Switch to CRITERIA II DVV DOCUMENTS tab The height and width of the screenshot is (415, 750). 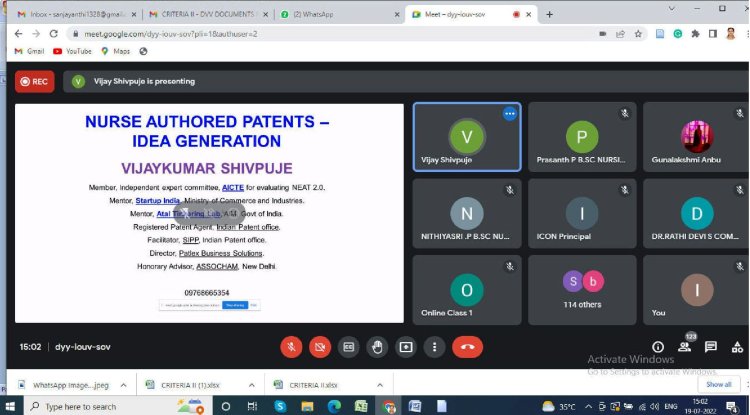207,14
